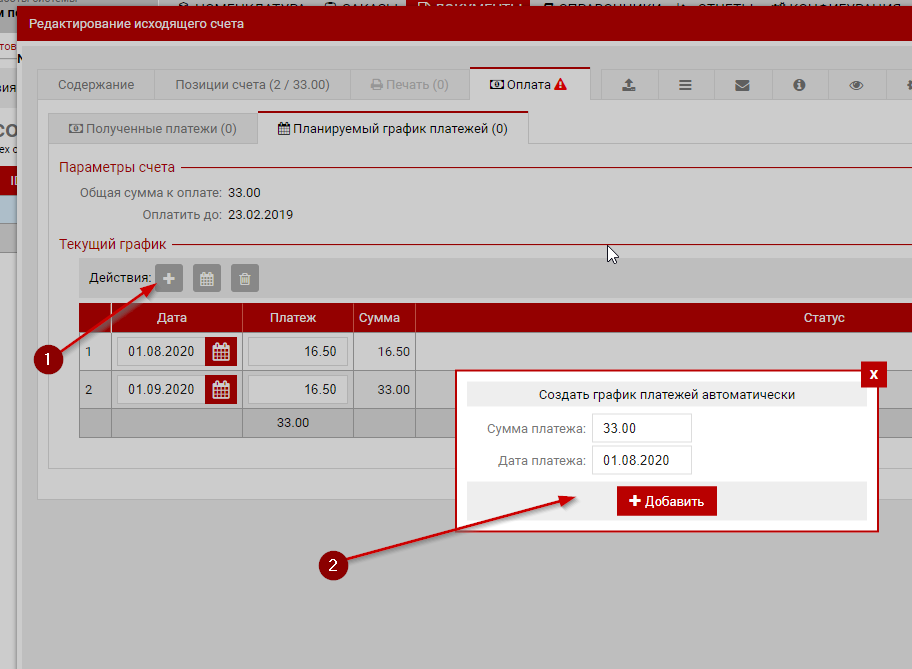Click the Сумма платежа input field
This screenshot has height=669, width=912.
[x=641, y=428]
